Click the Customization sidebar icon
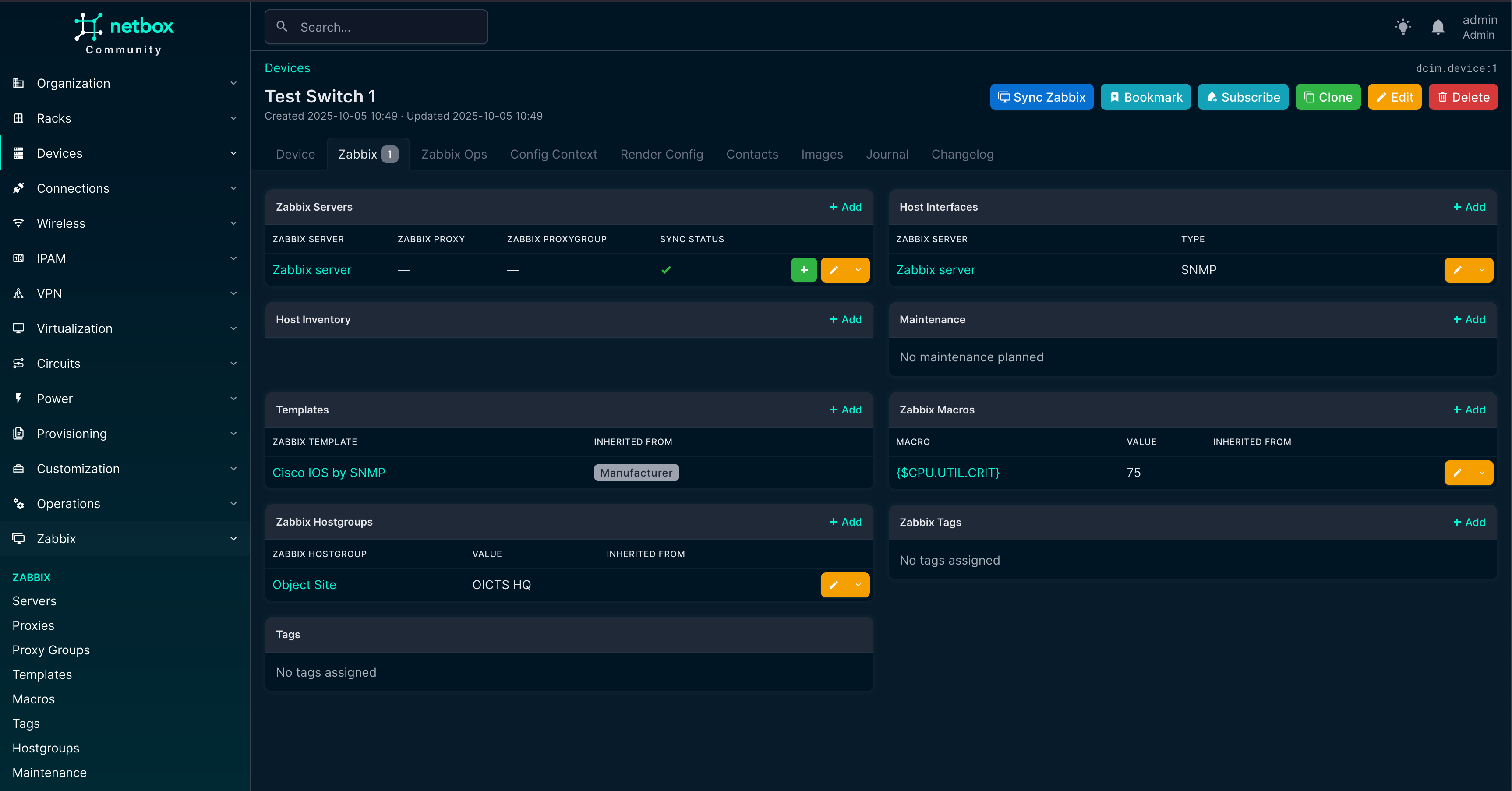This screenshot has width=1512, height=791. [19, 468]
